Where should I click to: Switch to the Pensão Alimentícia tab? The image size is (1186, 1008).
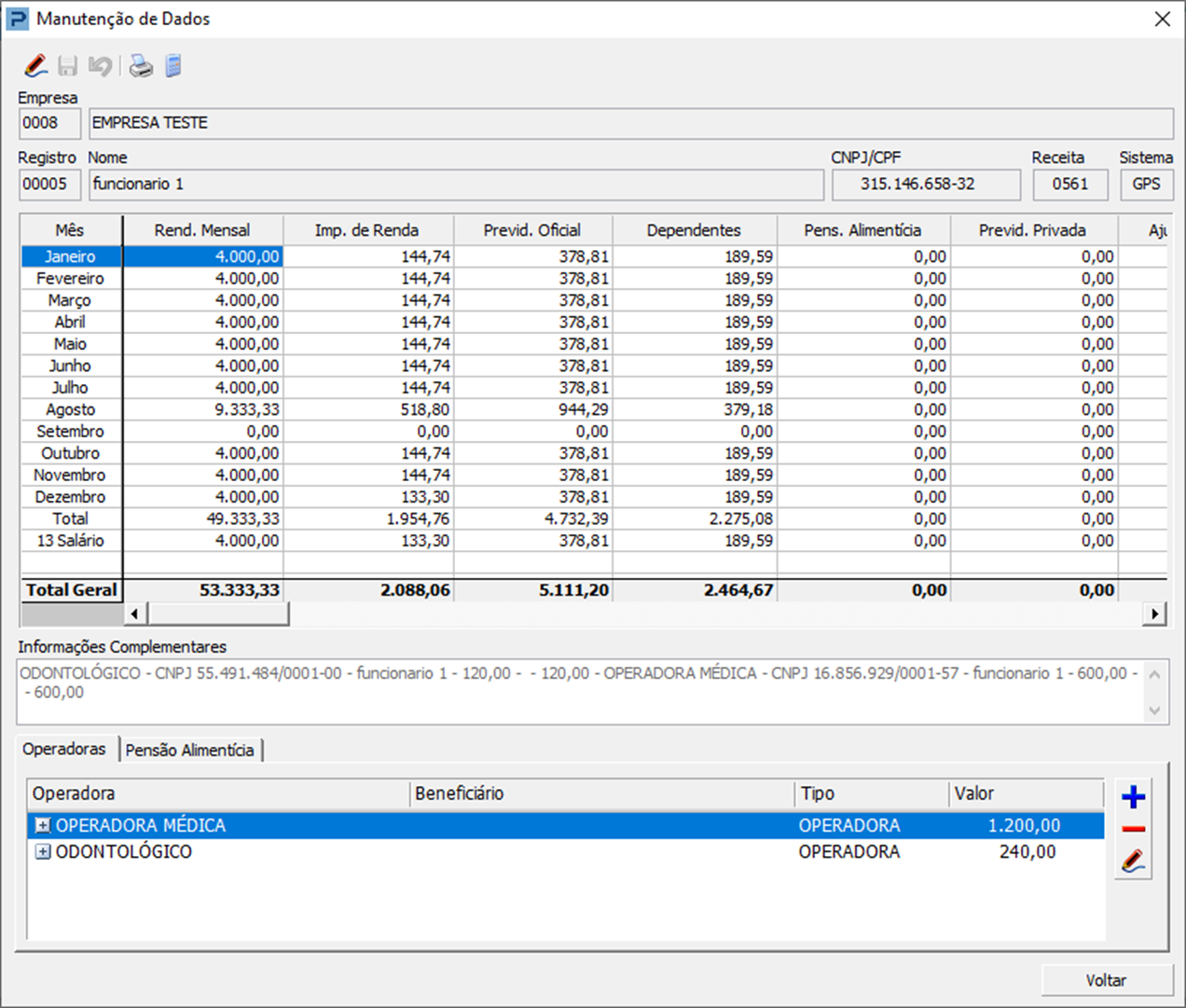[x=190, y=750]
